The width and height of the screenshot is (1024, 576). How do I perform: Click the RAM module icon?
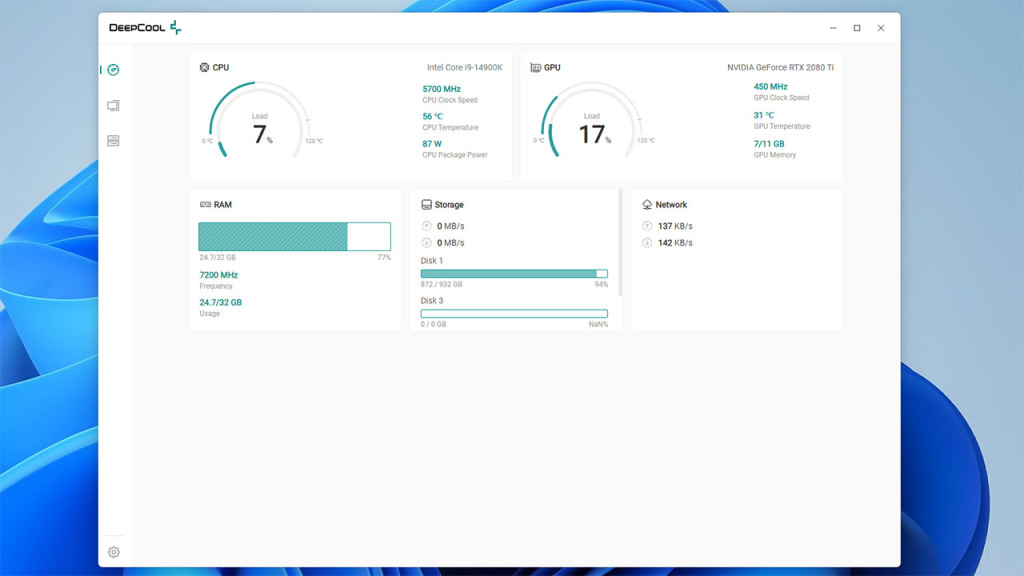point(205,205)
